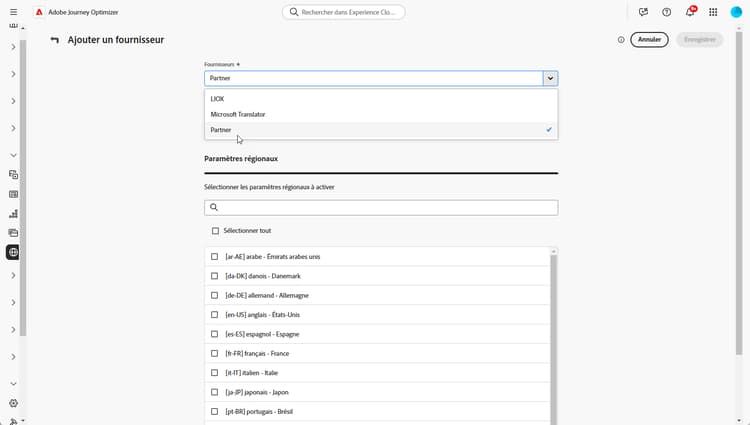
Task: Expand the first chevron in left sidebar
Action: point(13,47)
